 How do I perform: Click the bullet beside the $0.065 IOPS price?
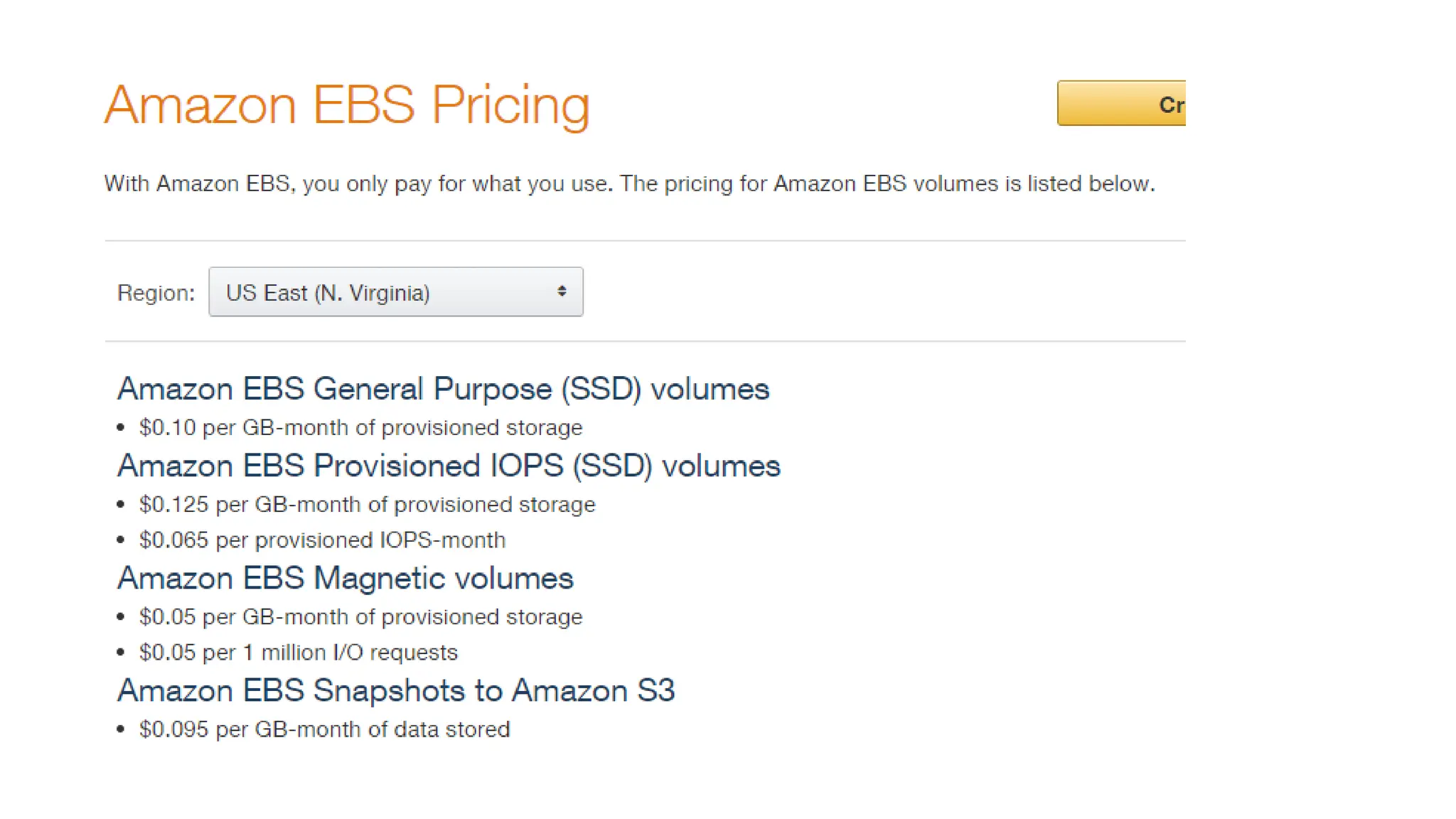(121, 540)
